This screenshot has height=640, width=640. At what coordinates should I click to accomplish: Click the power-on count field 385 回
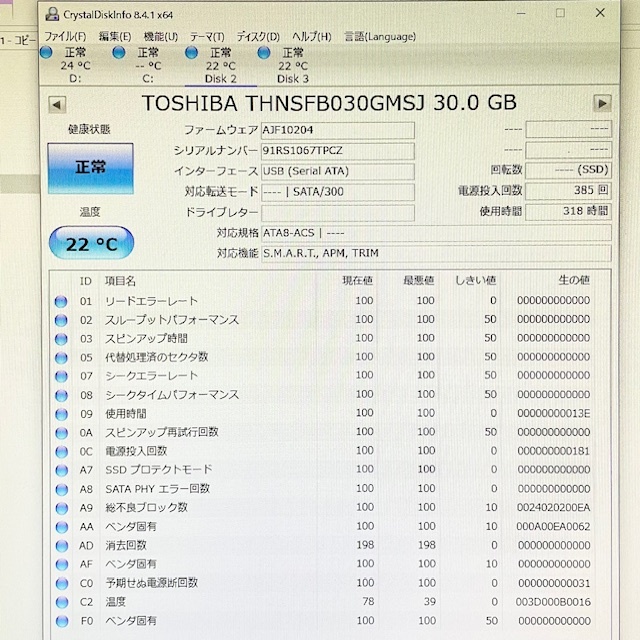568,190
